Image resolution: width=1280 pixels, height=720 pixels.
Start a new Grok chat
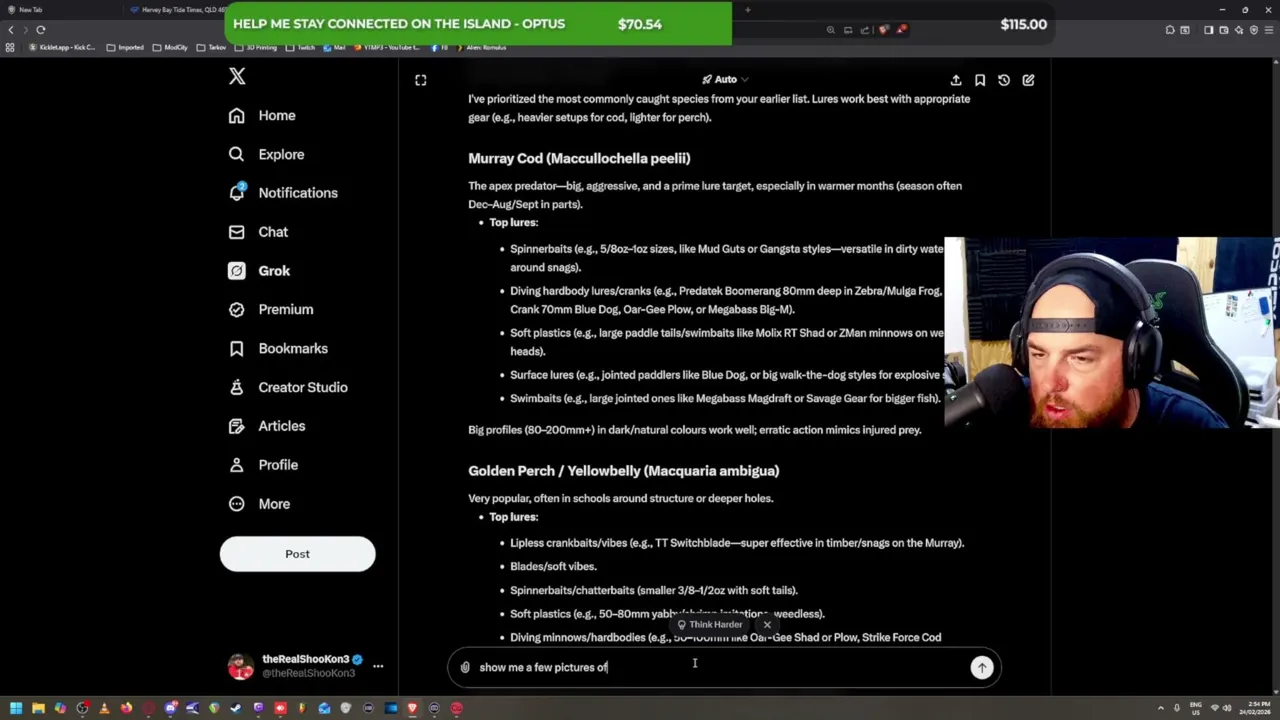click(1028, 80)
